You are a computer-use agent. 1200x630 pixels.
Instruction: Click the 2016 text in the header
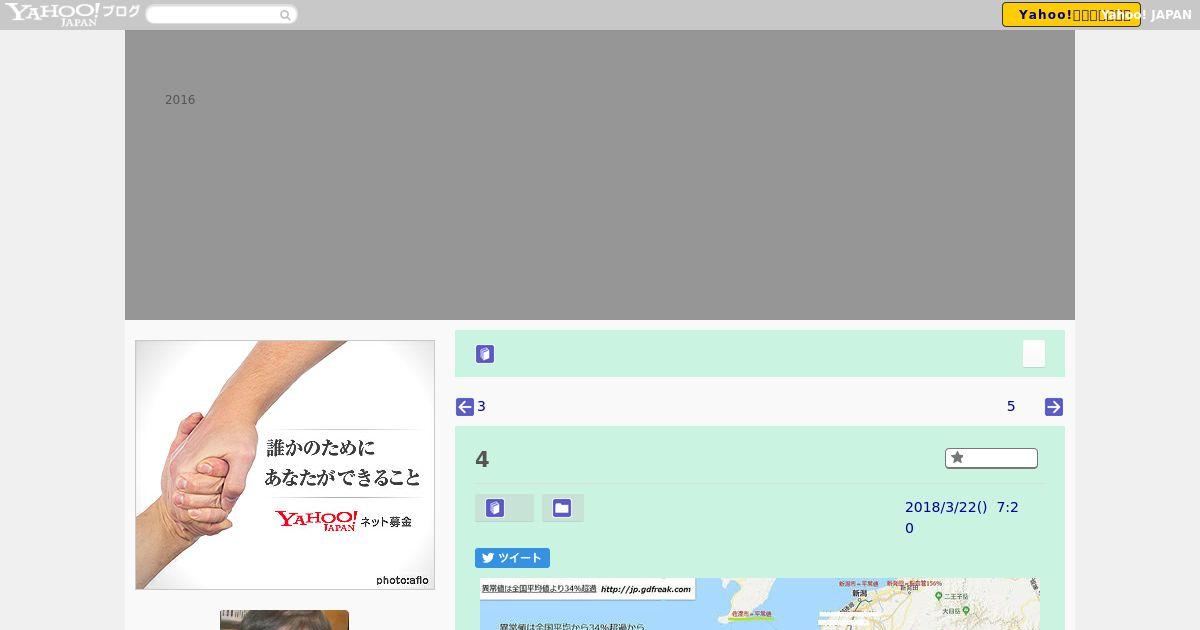(x=180, y=100)
